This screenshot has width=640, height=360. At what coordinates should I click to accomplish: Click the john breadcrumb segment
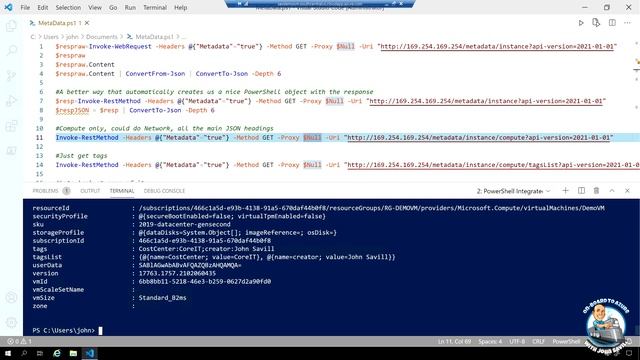pos(72,37)
